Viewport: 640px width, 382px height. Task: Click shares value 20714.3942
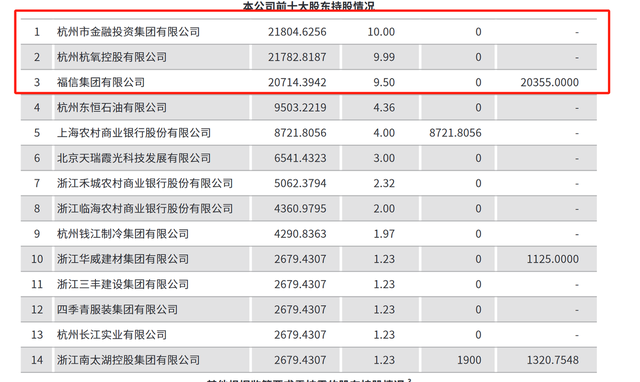pyautogui.click(x=297, y=82)
